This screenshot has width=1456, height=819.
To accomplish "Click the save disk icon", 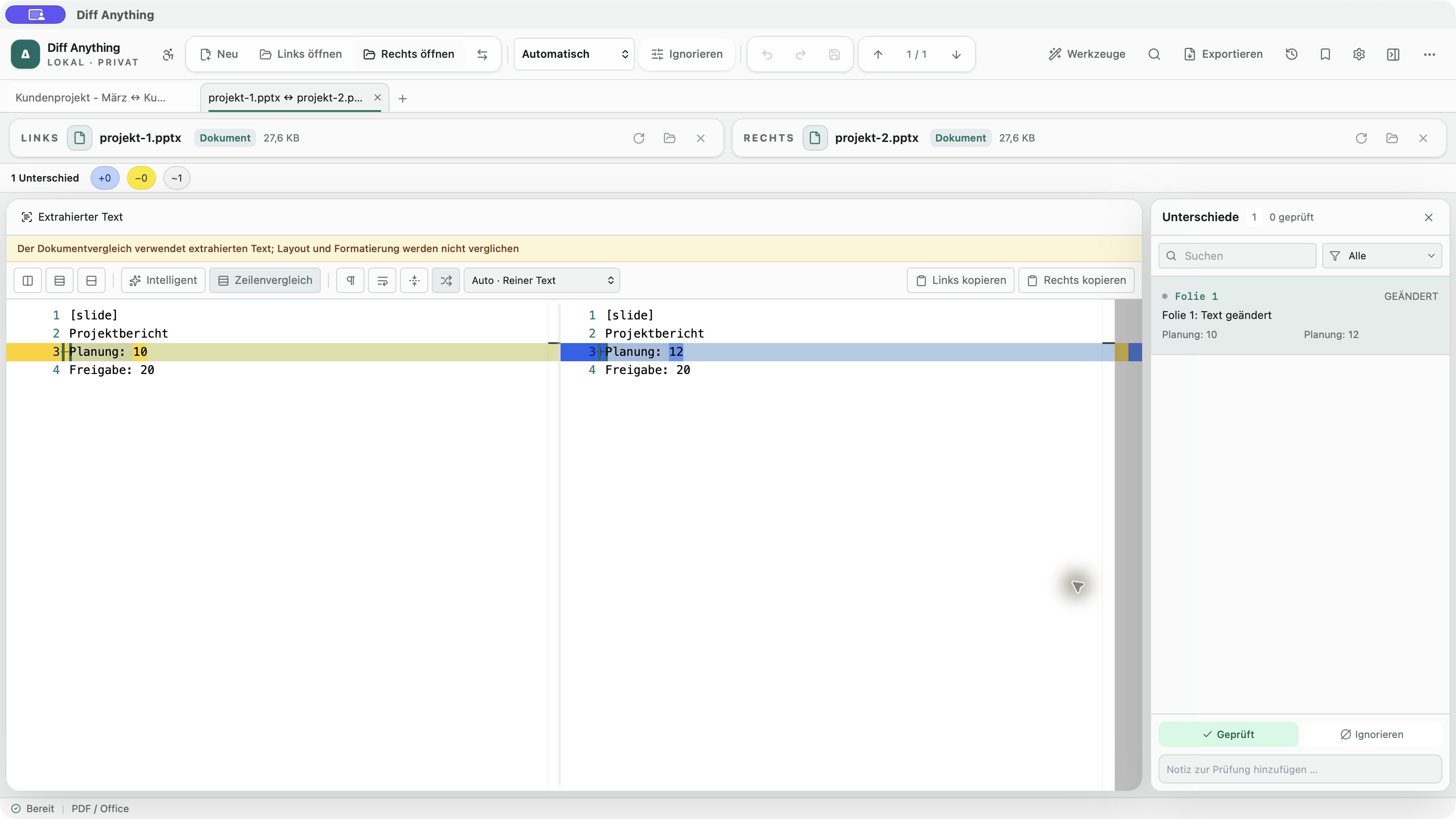I will coord(834,54).
